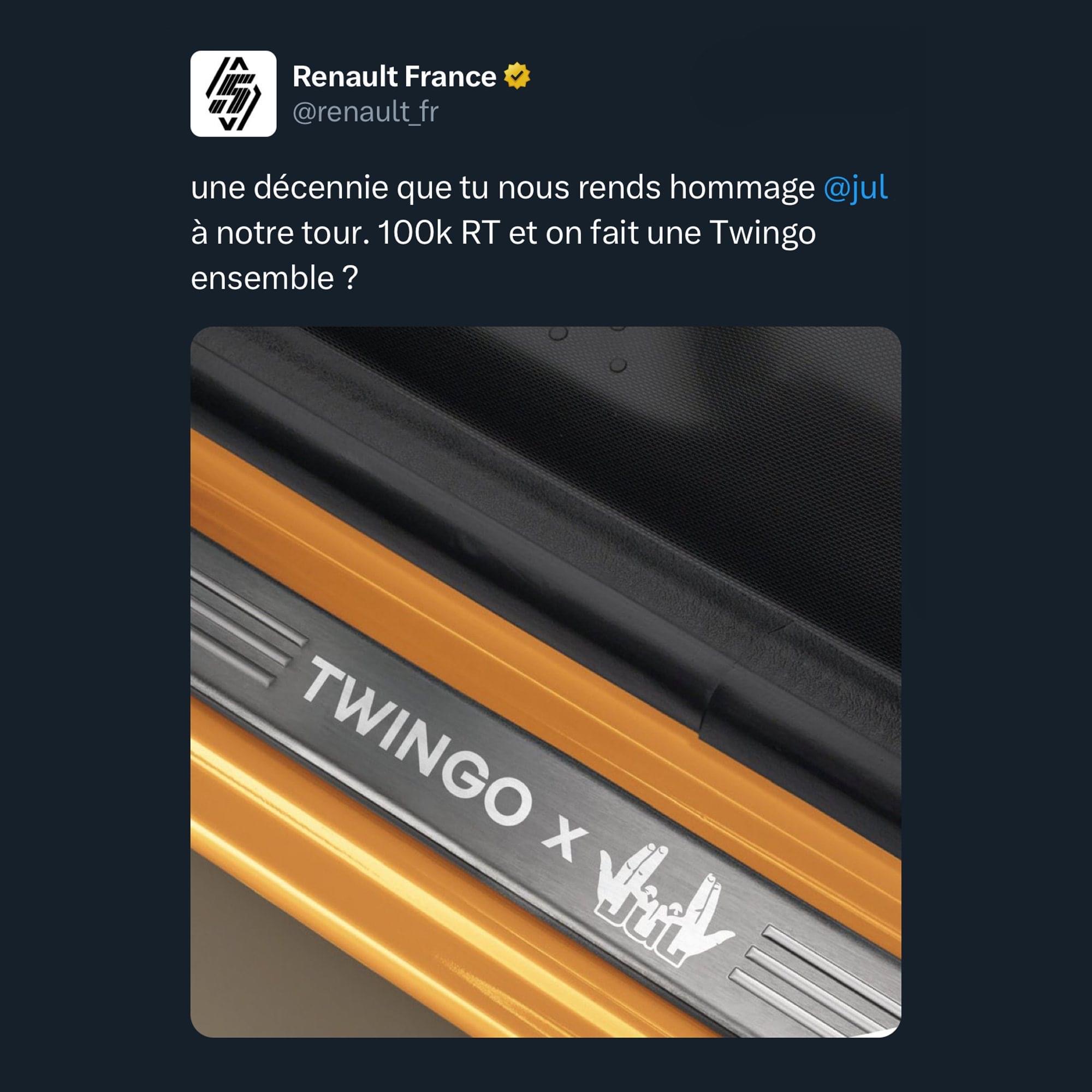The height and width of the screenshot is (1092, 1092).
Task: Open the Renault France display name
Action: pos(395,76)
